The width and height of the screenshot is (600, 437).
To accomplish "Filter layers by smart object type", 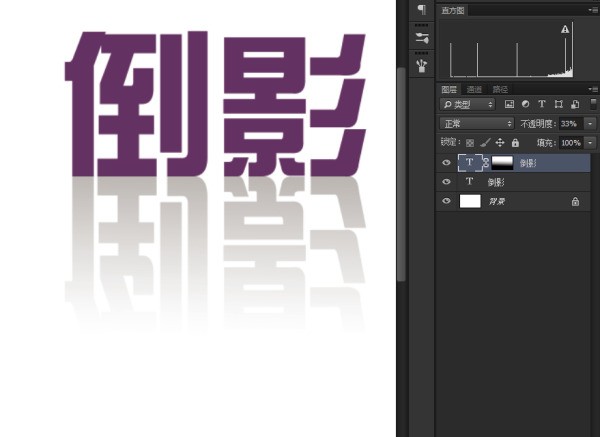I will [x=573, y=104].
